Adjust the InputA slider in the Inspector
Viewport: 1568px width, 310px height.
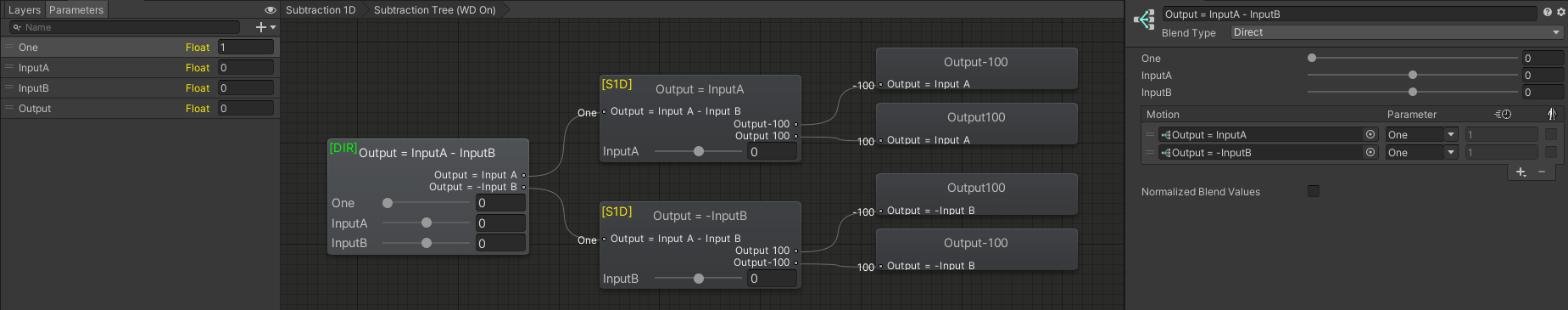[1412, 75]
